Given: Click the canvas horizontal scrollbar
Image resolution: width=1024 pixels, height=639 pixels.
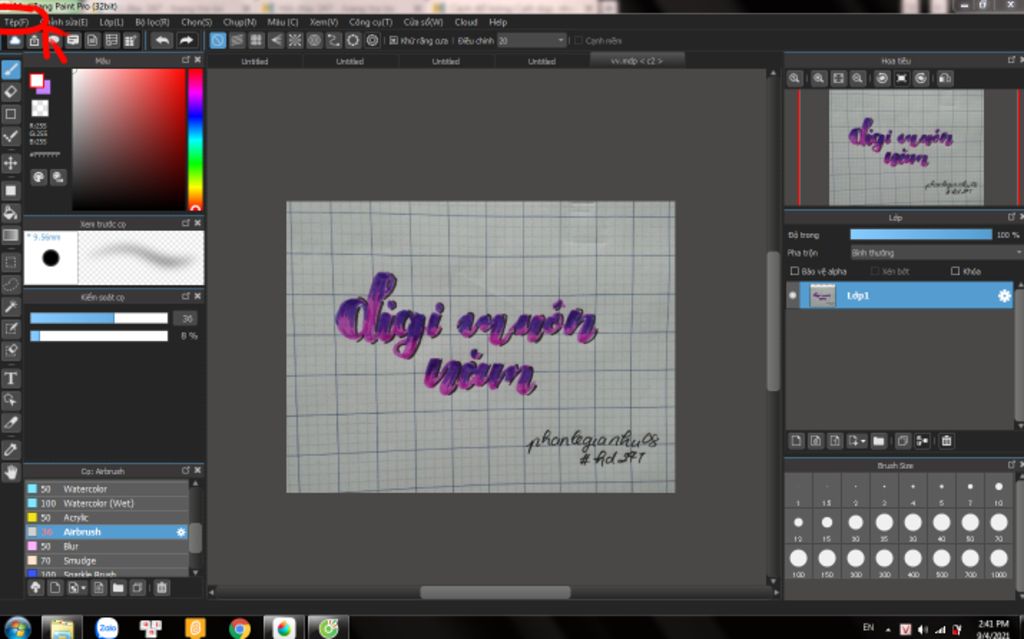Looking at the screenshot, I should 495,592.
